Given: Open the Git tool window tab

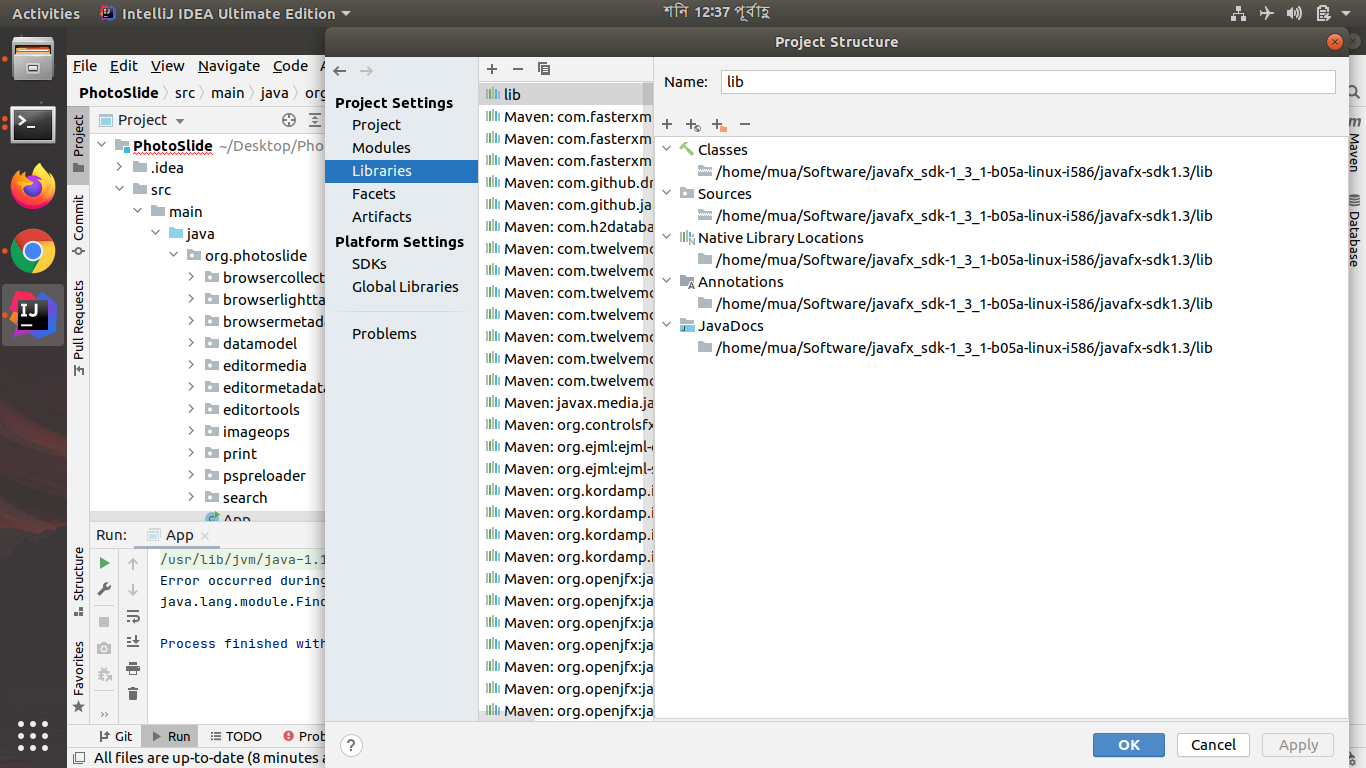Looking at the screenshot, I should [116, 736].
